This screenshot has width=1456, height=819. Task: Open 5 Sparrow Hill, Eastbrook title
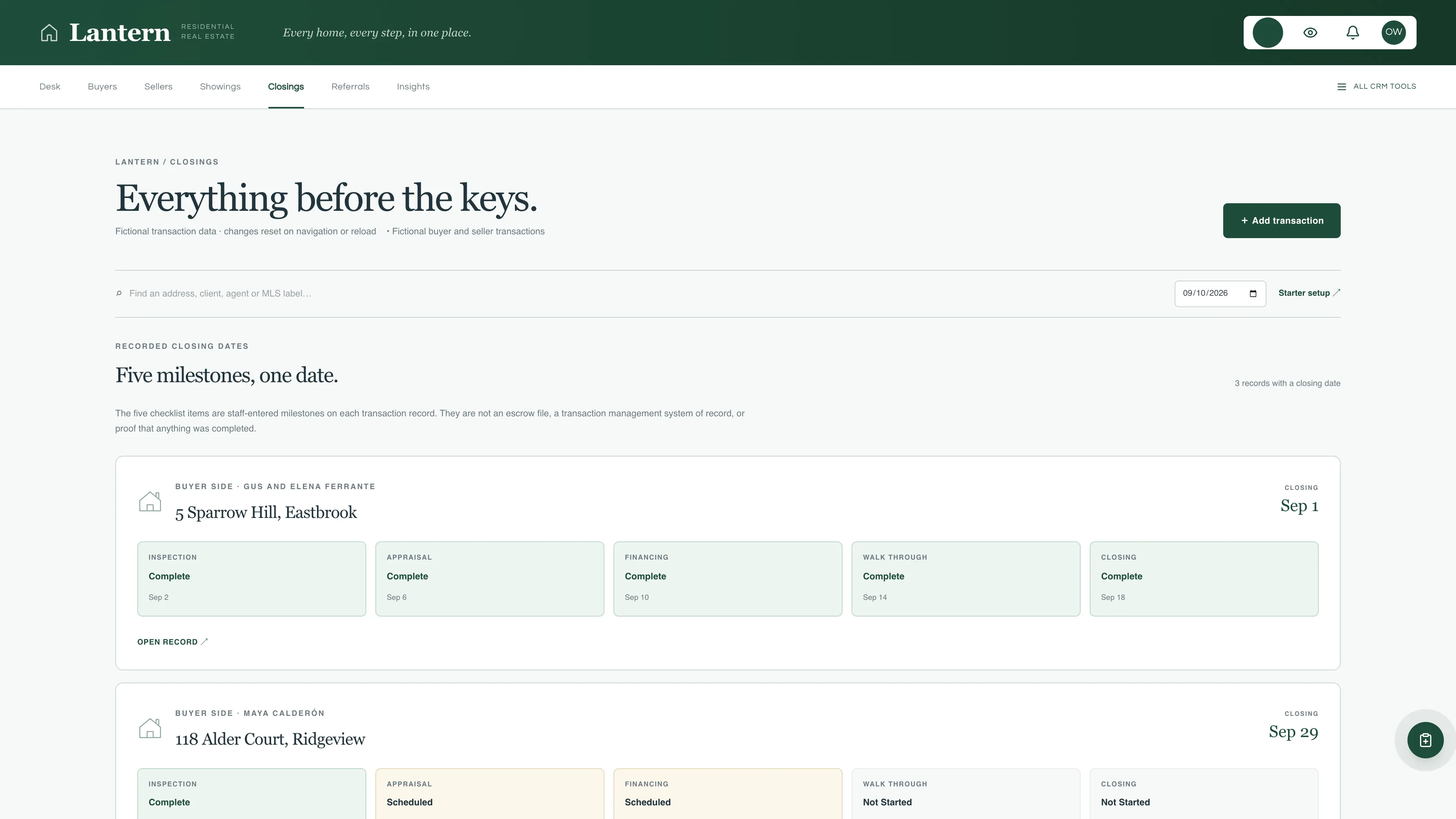coord(266,512)
